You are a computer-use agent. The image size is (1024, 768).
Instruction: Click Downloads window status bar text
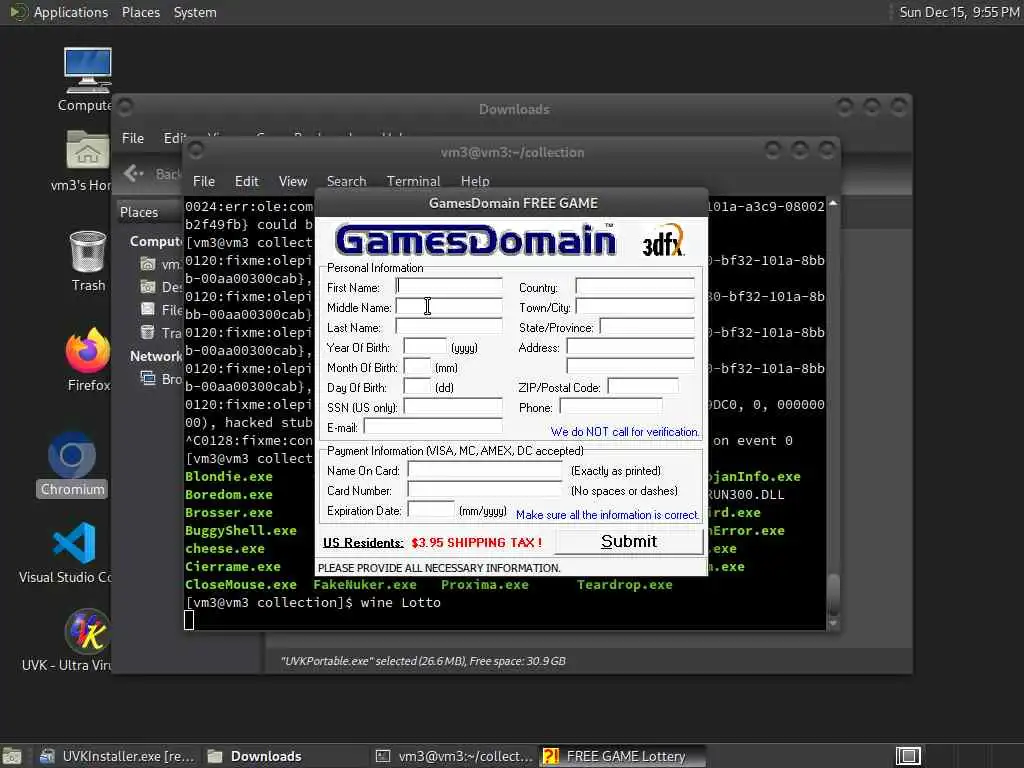pos(423,661)
